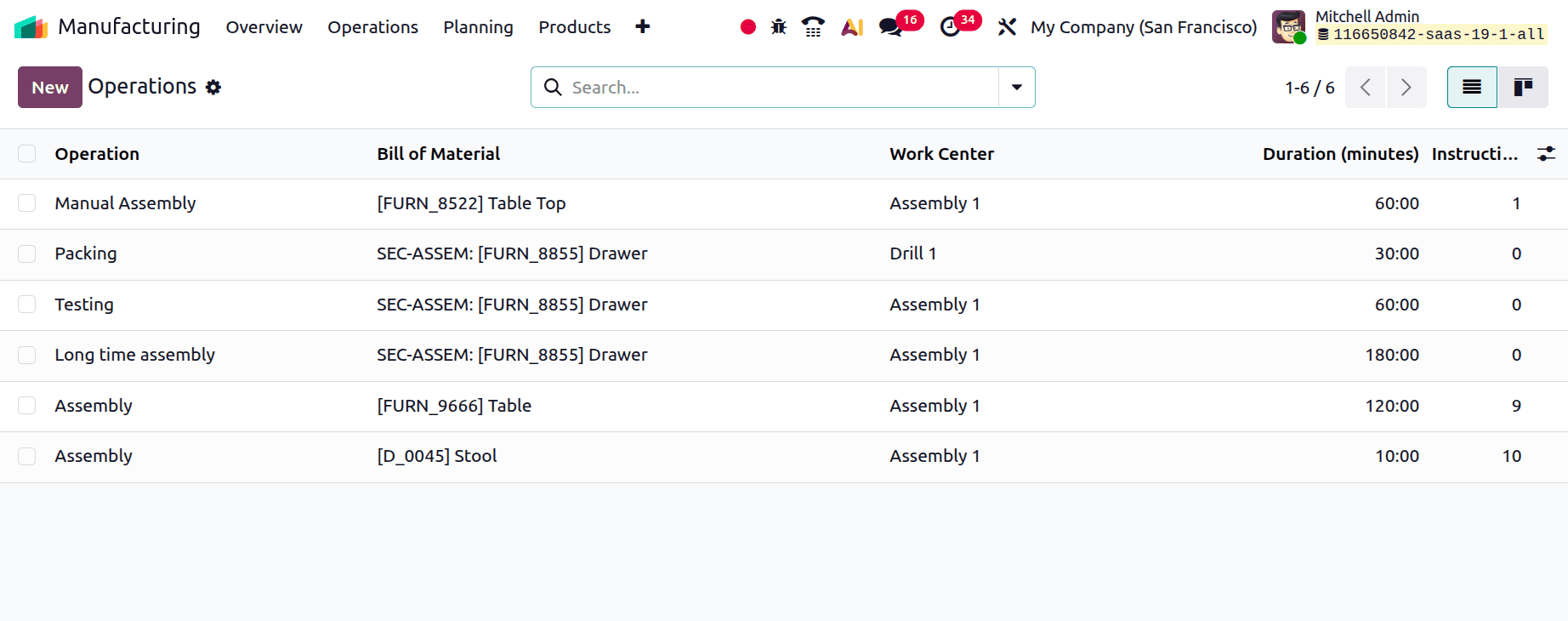
Task: Check the Assembly Stool row checkbox
Action: tap(27, 456)
